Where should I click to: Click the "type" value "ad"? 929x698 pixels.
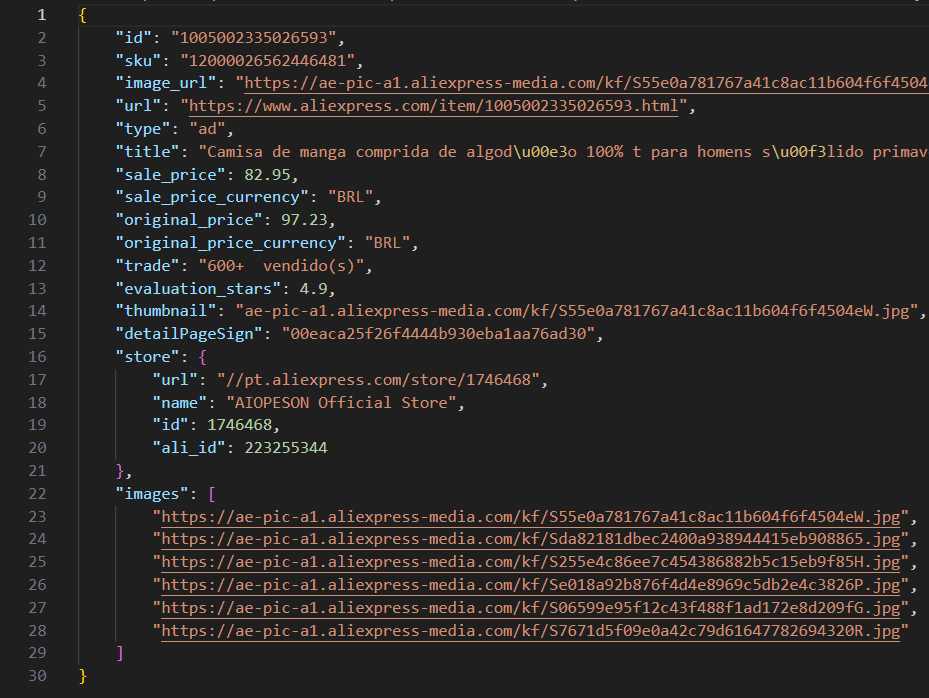click(207, 129)
